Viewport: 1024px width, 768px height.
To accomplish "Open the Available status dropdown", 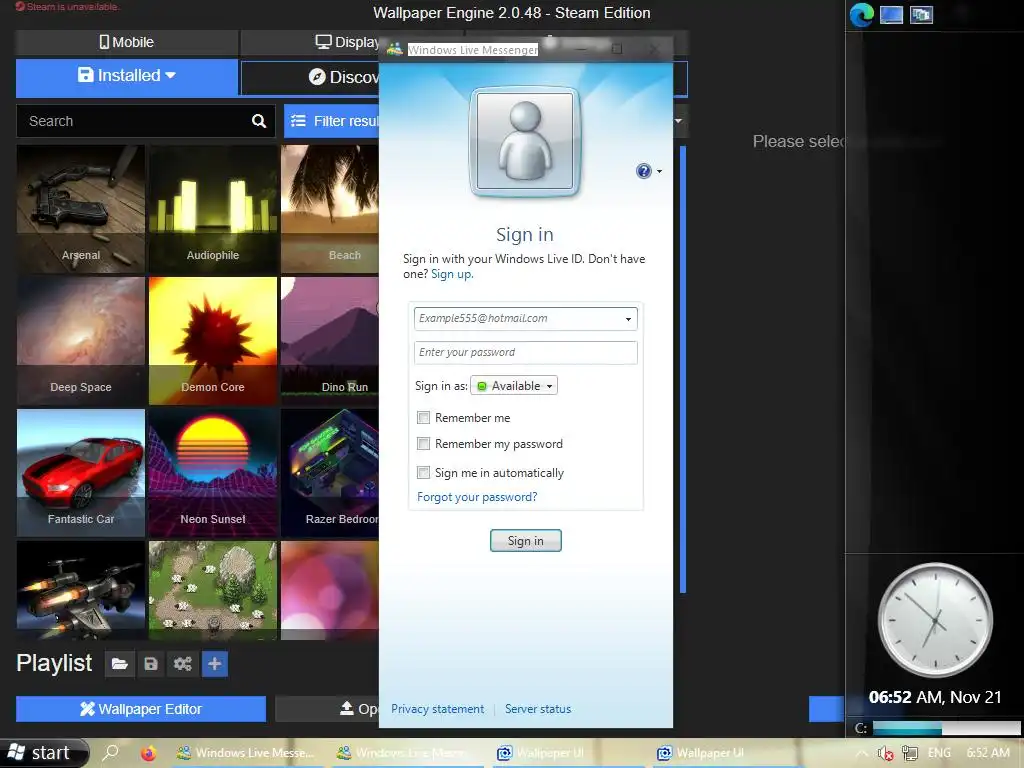I will [x=514, y=386].
